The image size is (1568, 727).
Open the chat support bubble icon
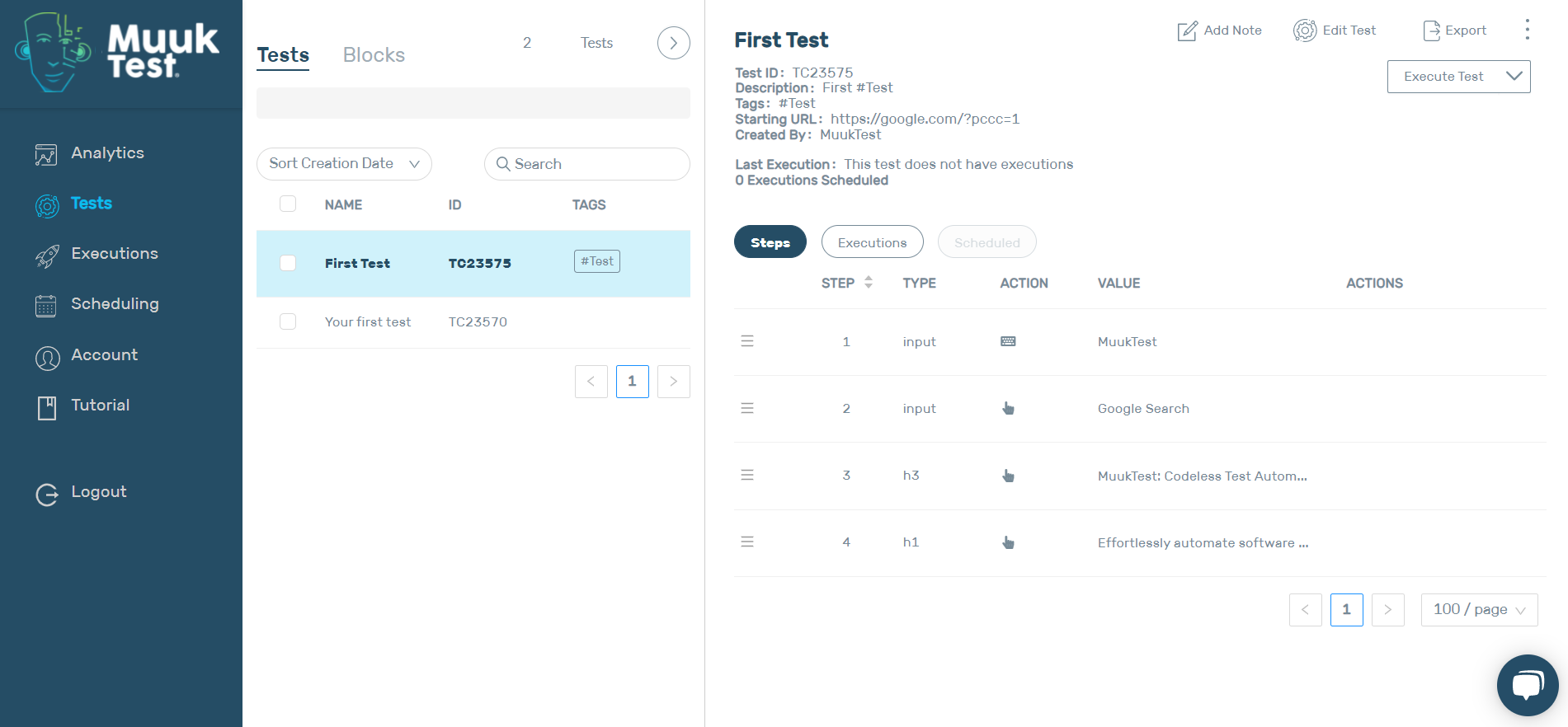[x=1527, y=685]
